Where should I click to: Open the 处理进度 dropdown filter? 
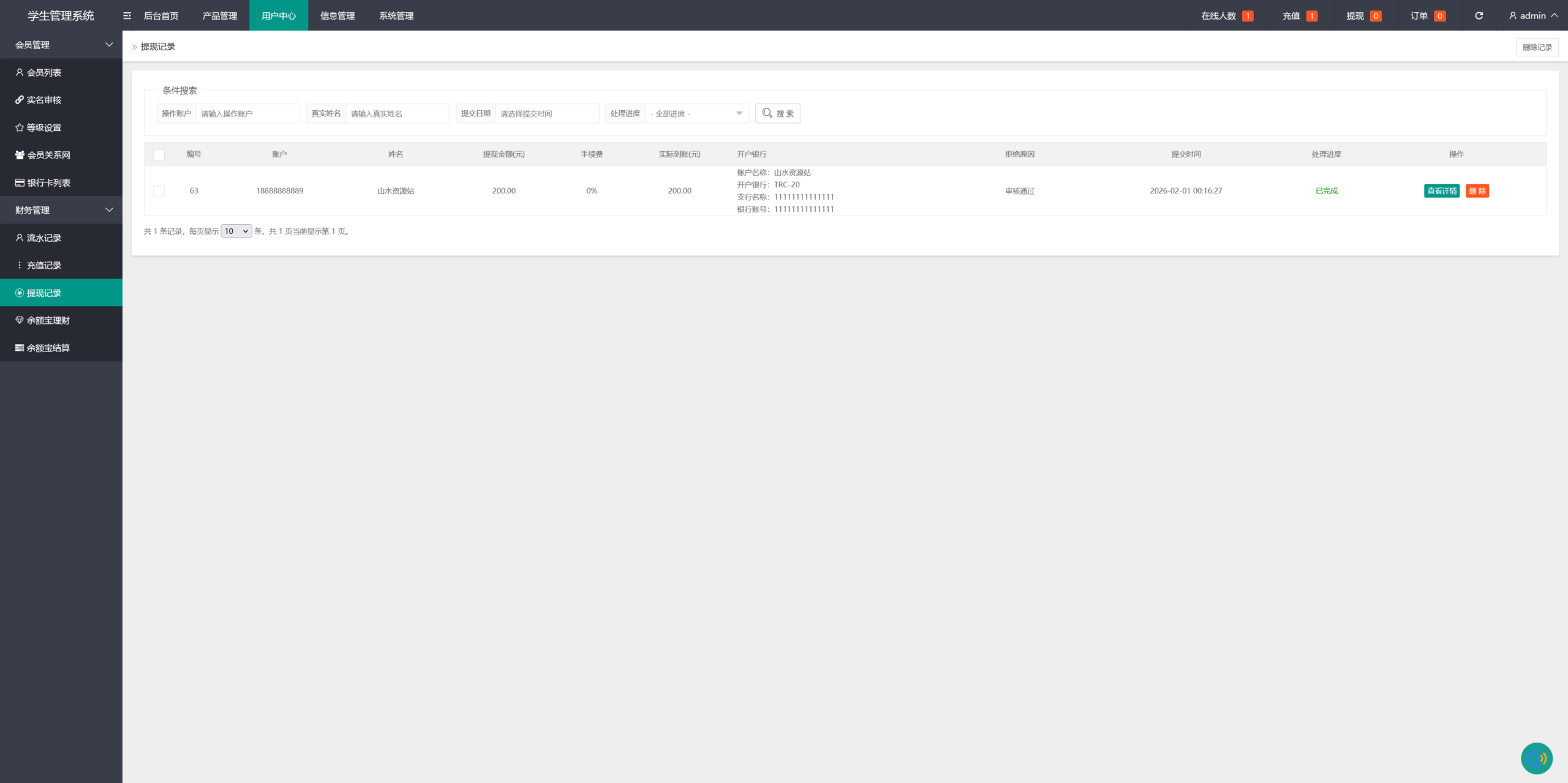tap(696, 114)
